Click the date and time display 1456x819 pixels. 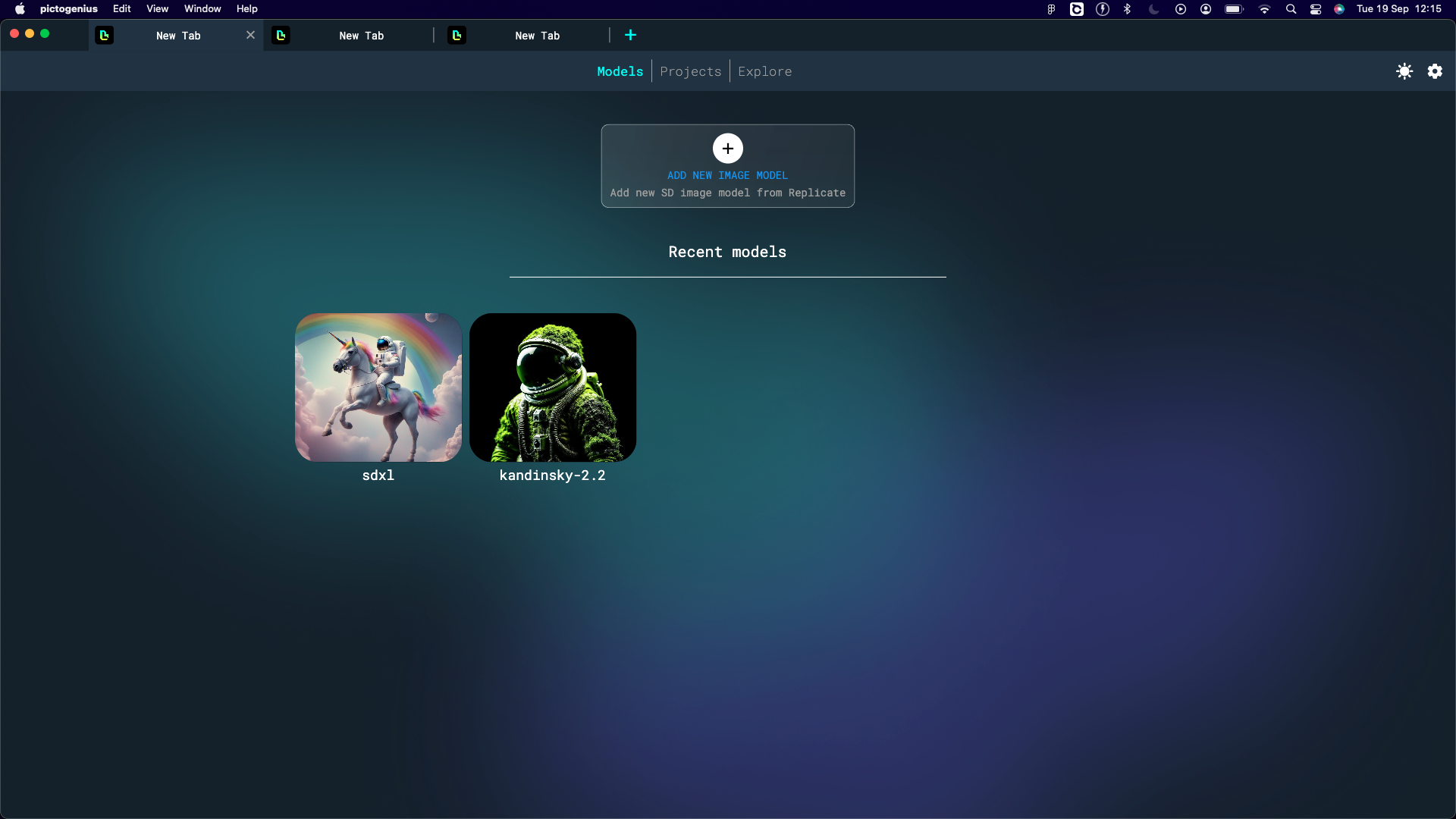point(1399,9)
